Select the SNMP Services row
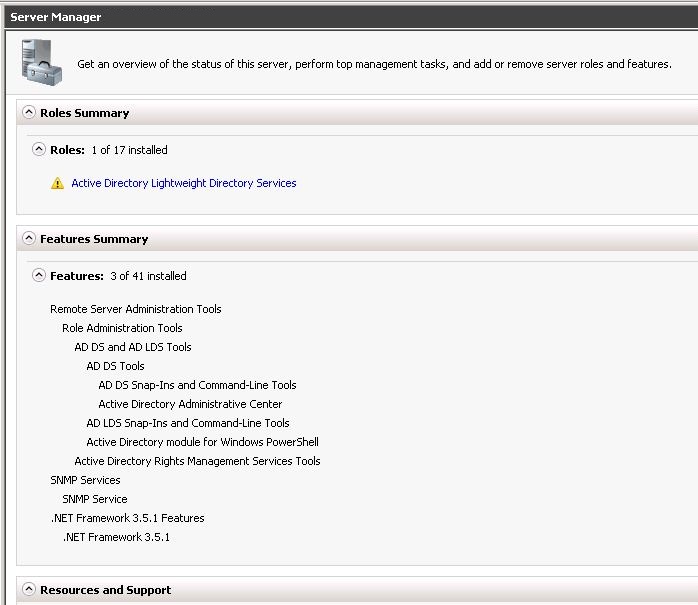 coord(85,480)
